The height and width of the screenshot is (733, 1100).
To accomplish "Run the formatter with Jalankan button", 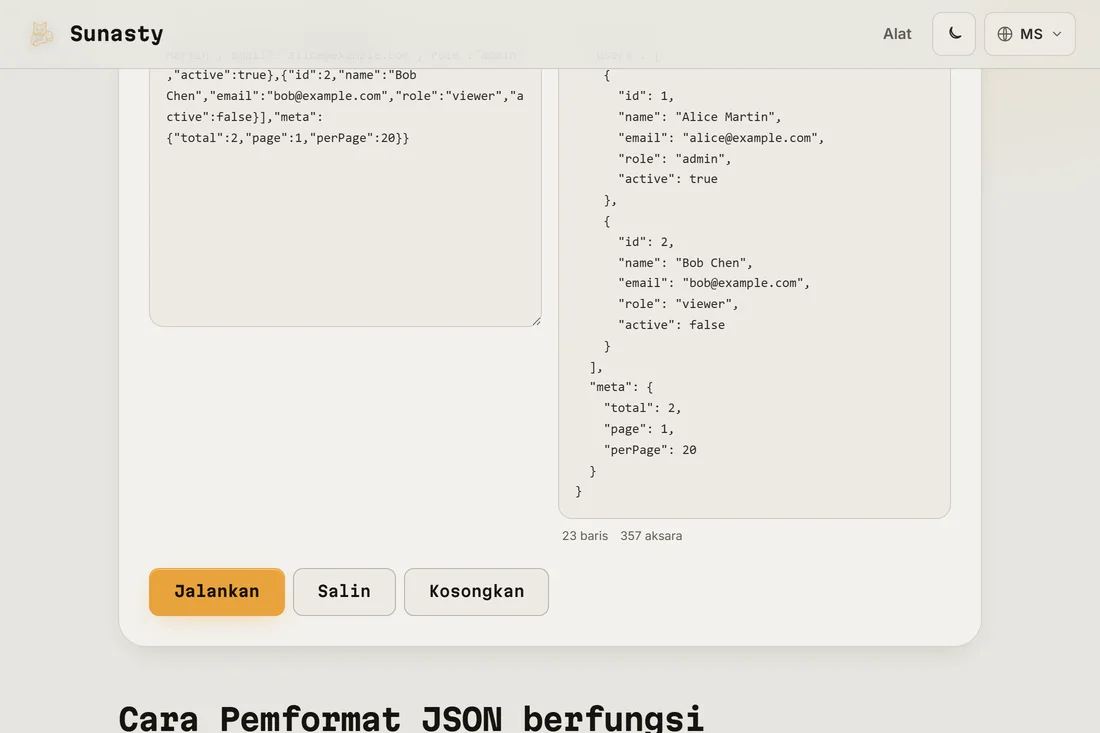I will tap(217, 591).
